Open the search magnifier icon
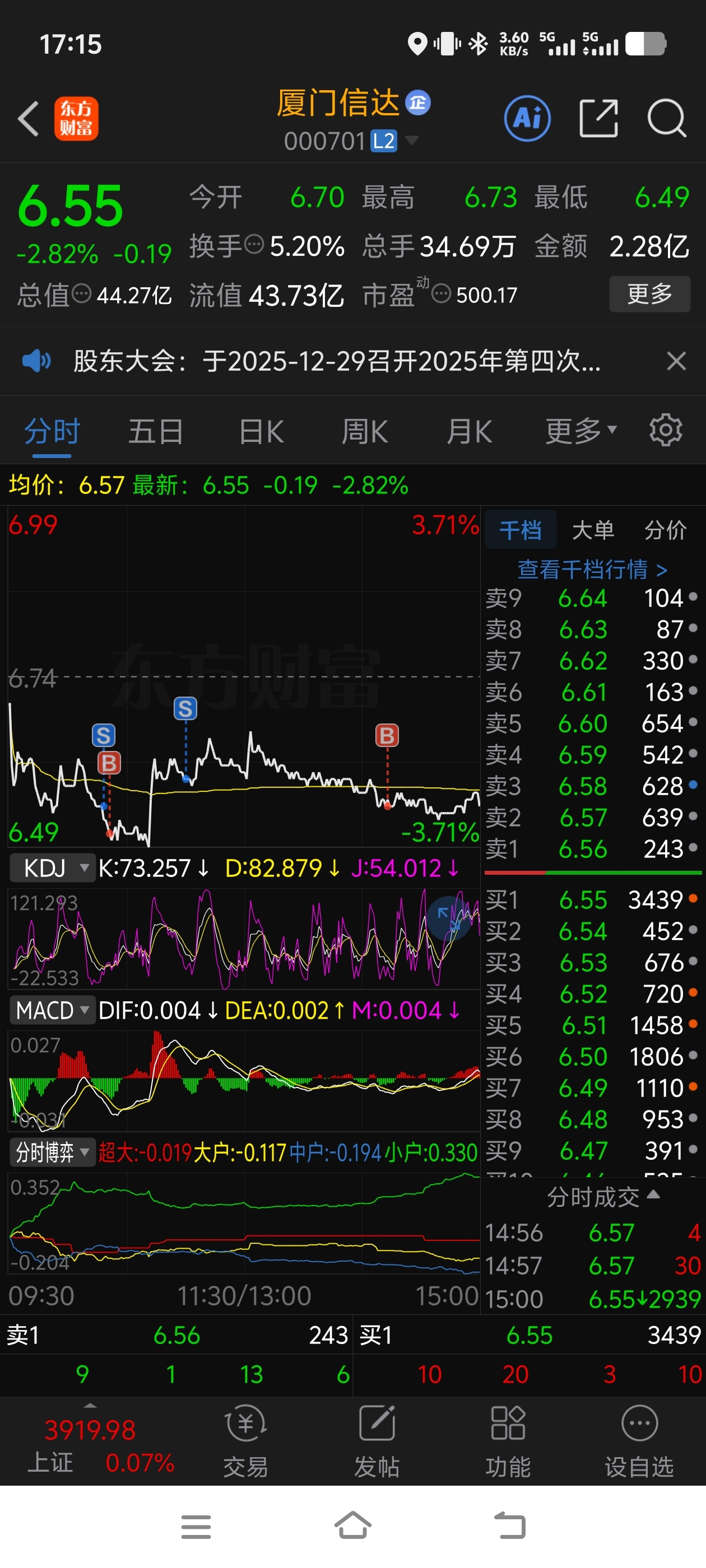Viewport: 706px width, 1568px height. click(667, 118)
